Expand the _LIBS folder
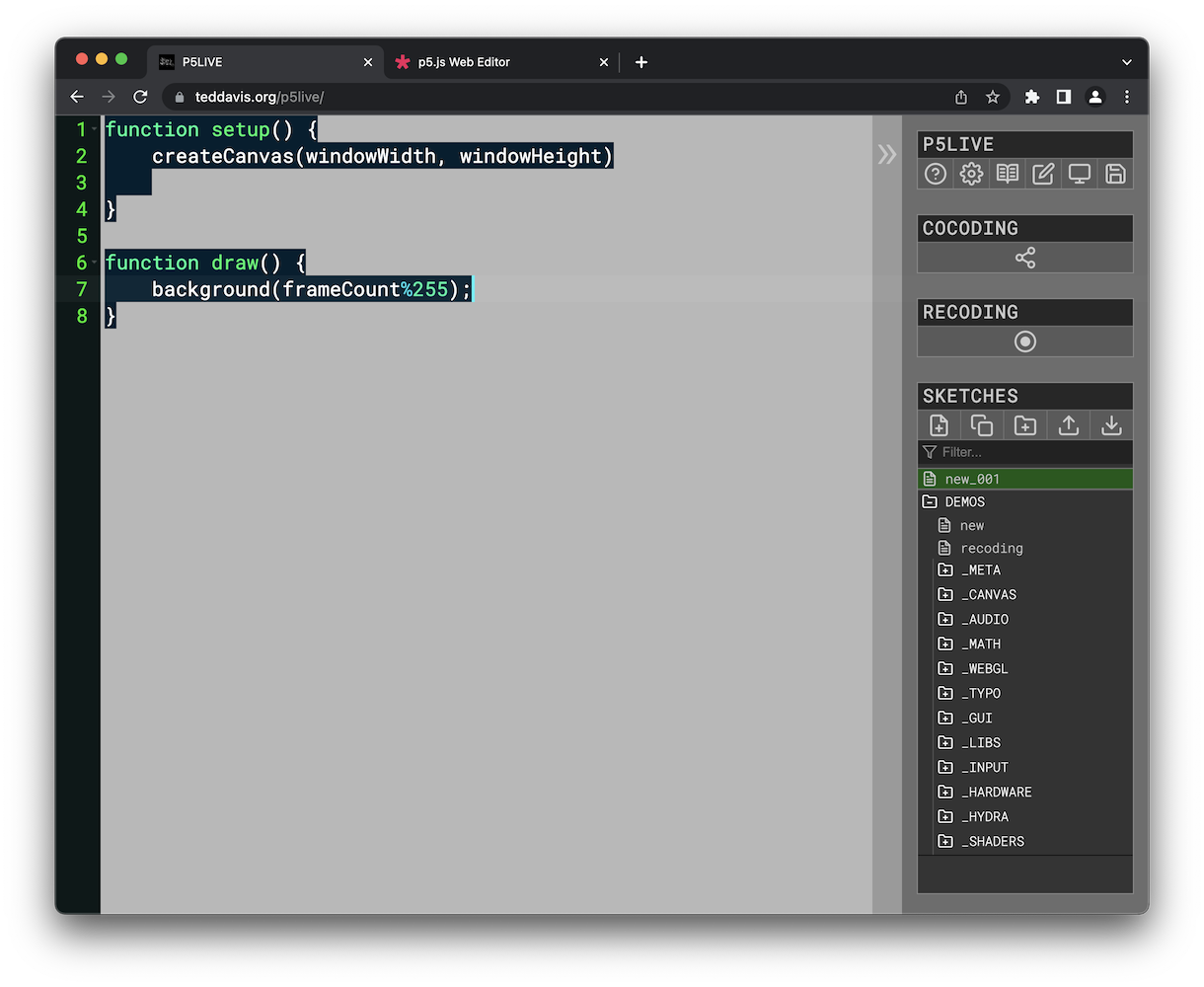Viewport: 1204px width, 987px height. pyautogui.click(x=945, y=743)
